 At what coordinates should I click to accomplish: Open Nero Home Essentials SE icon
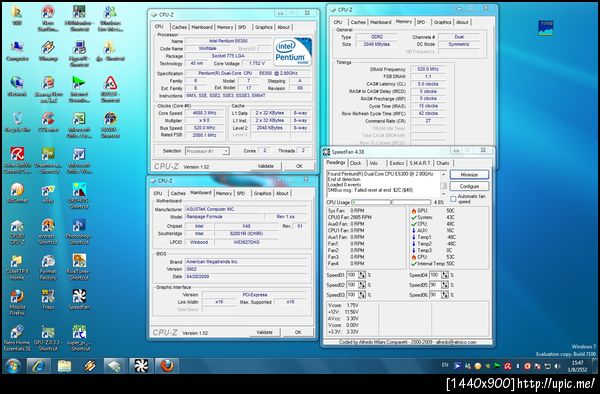[x=17, y=338]
